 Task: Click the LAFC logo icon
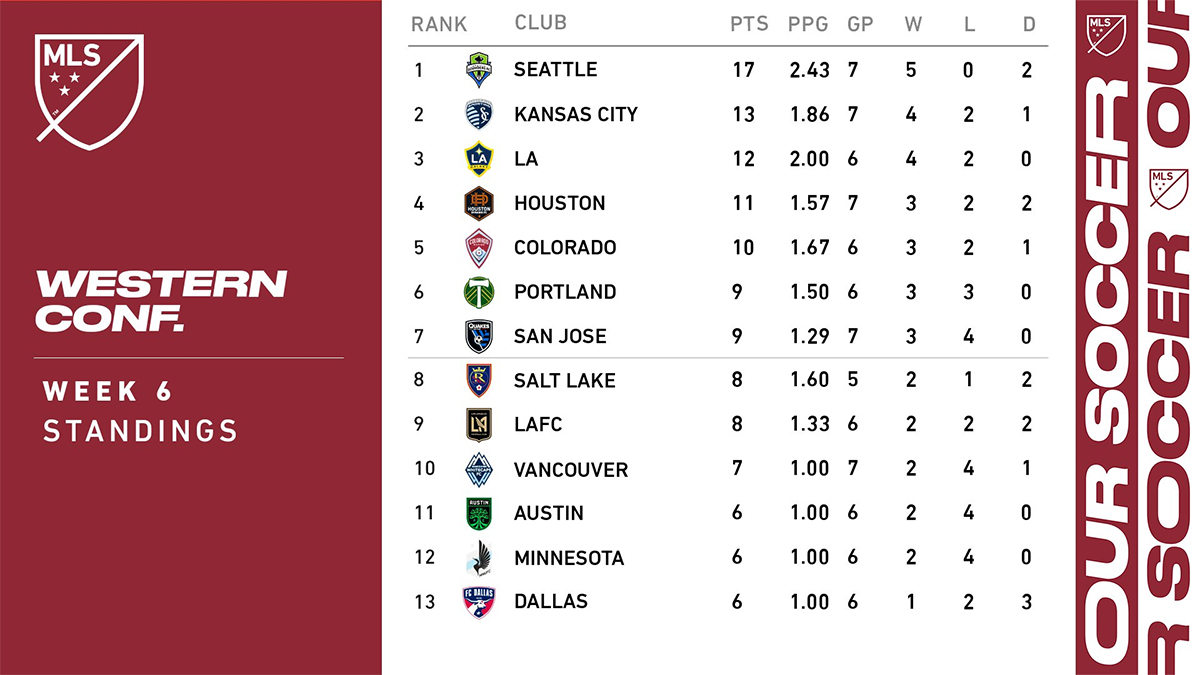(x=479, y=424)
